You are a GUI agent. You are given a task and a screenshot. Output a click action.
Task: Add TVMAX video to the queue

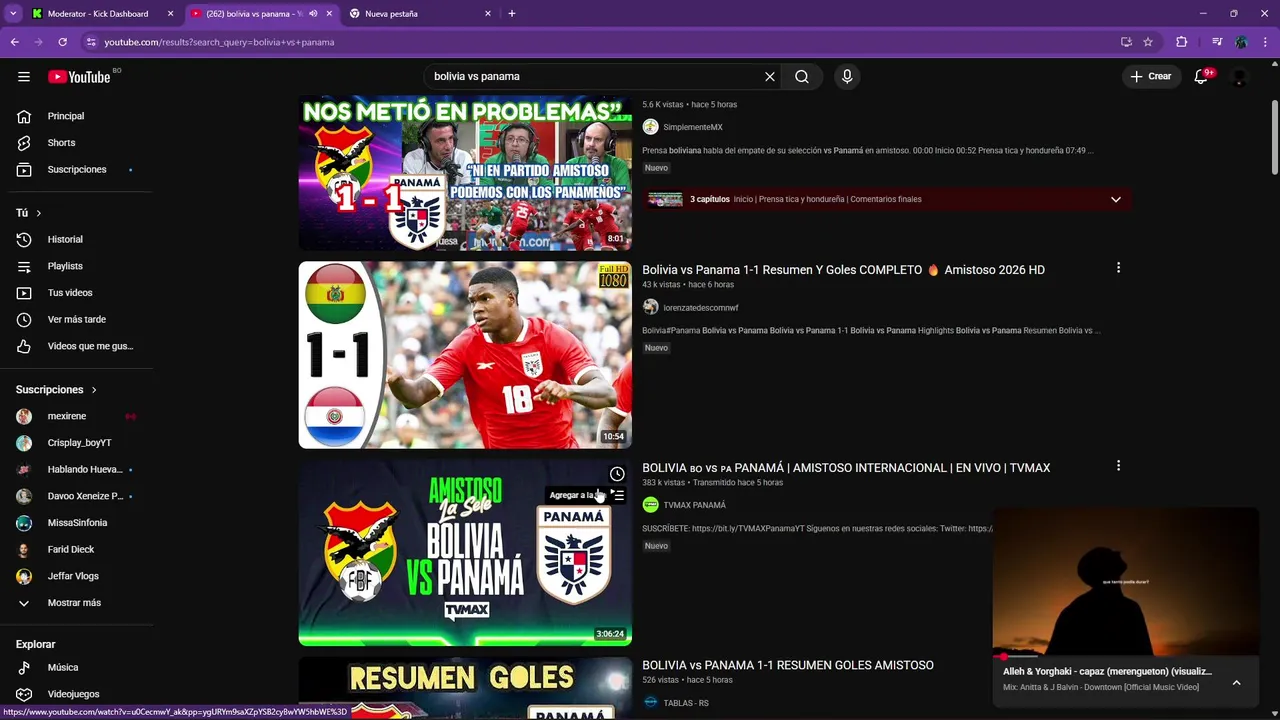(x=618, y=496)
